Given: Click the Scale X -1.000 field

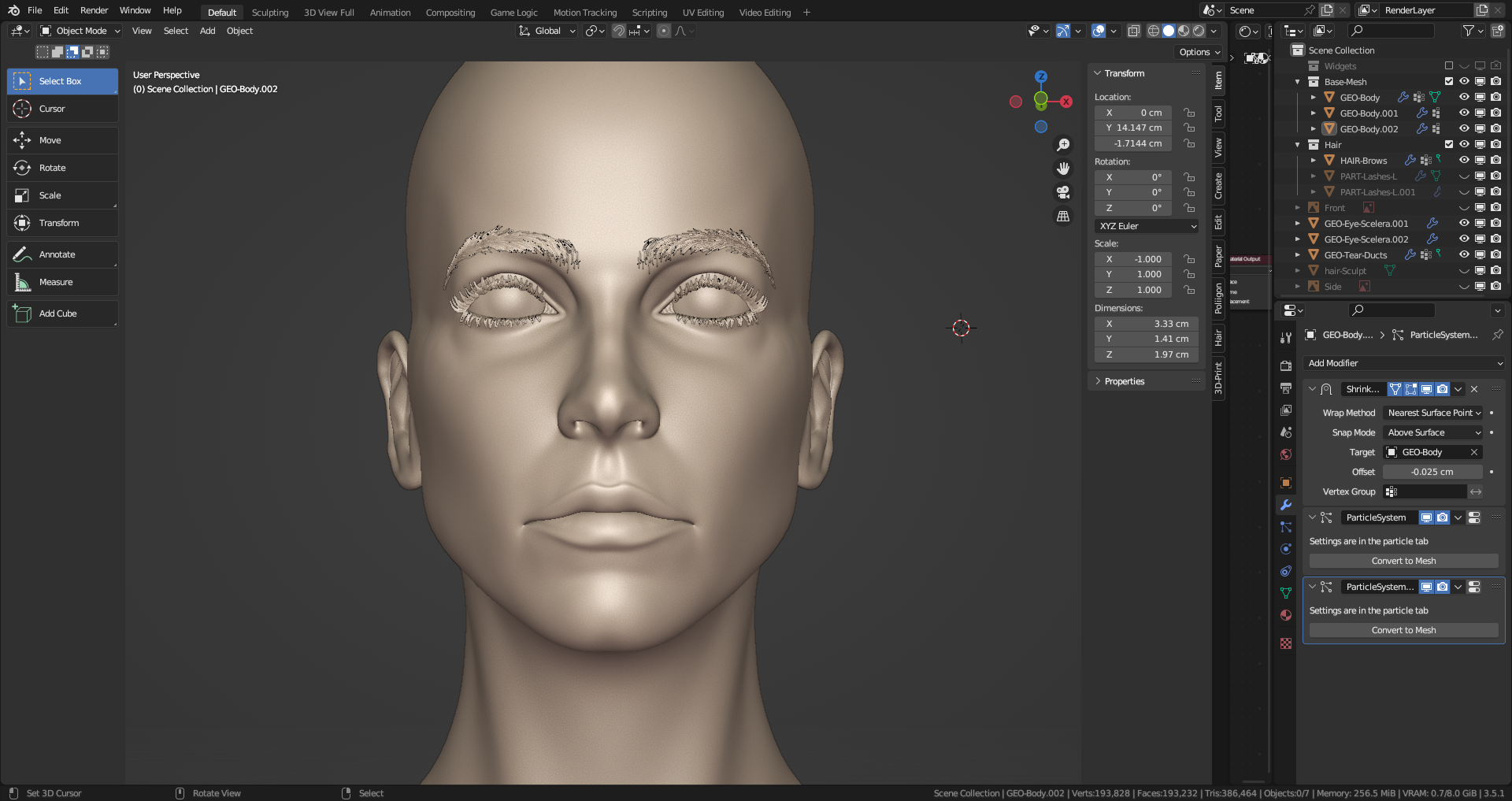Looking at the screenshot, I should pyautogui.click(x=1133, y=259).
